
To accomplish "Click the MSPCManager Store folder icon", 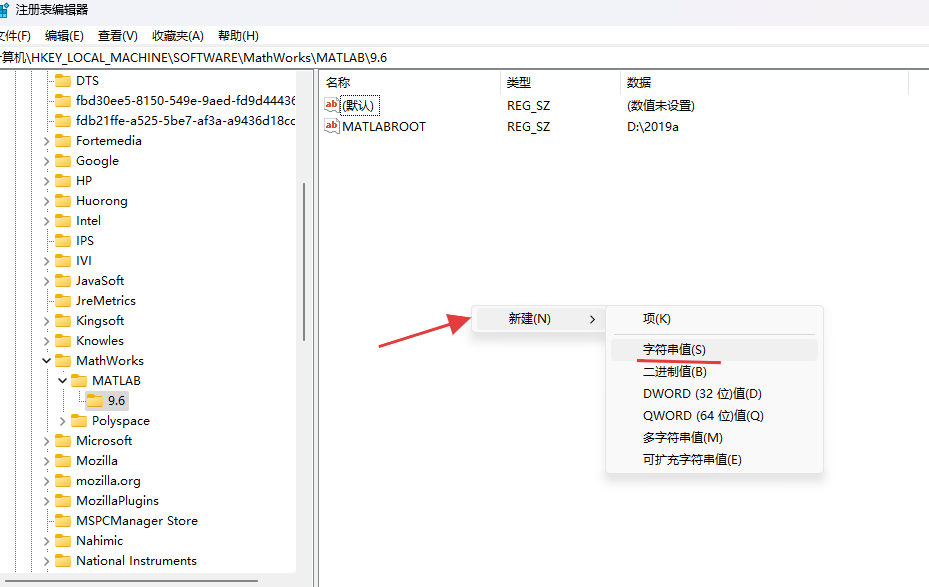I will pyautogui.click(x=63, y=521).
